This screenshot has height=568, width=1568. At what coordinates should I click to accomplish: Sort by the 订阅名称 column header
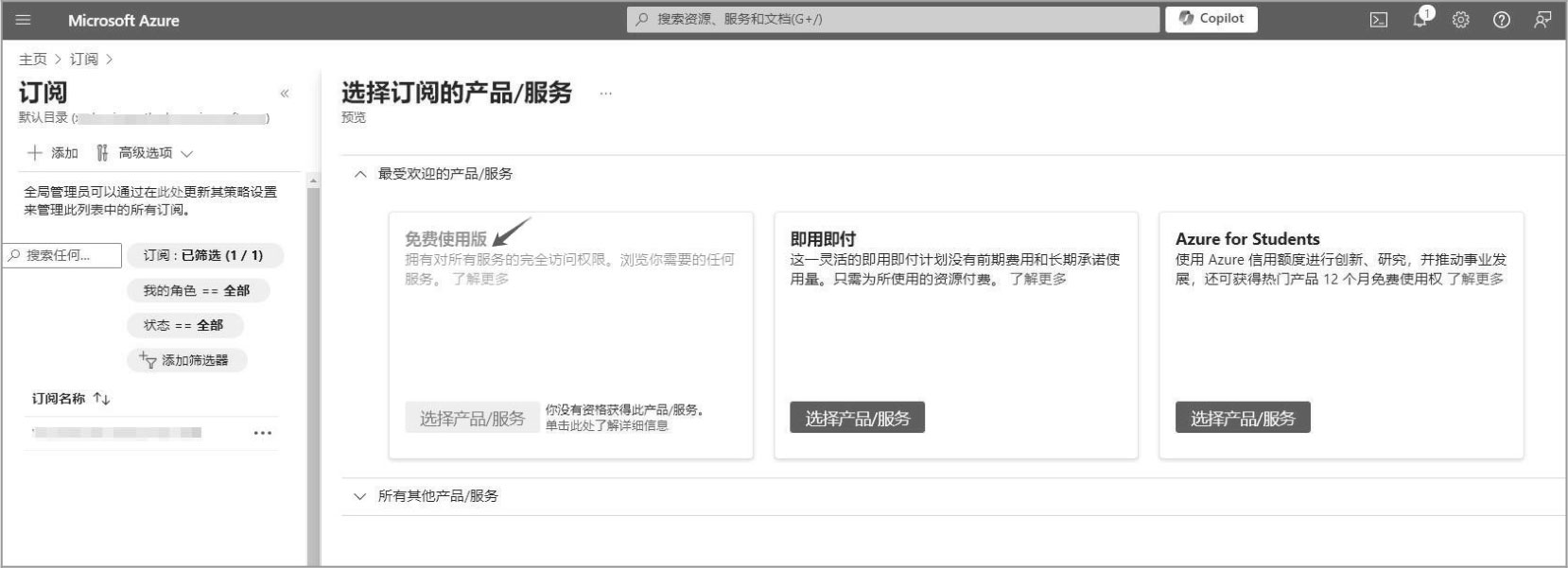[x=71, y=399]
